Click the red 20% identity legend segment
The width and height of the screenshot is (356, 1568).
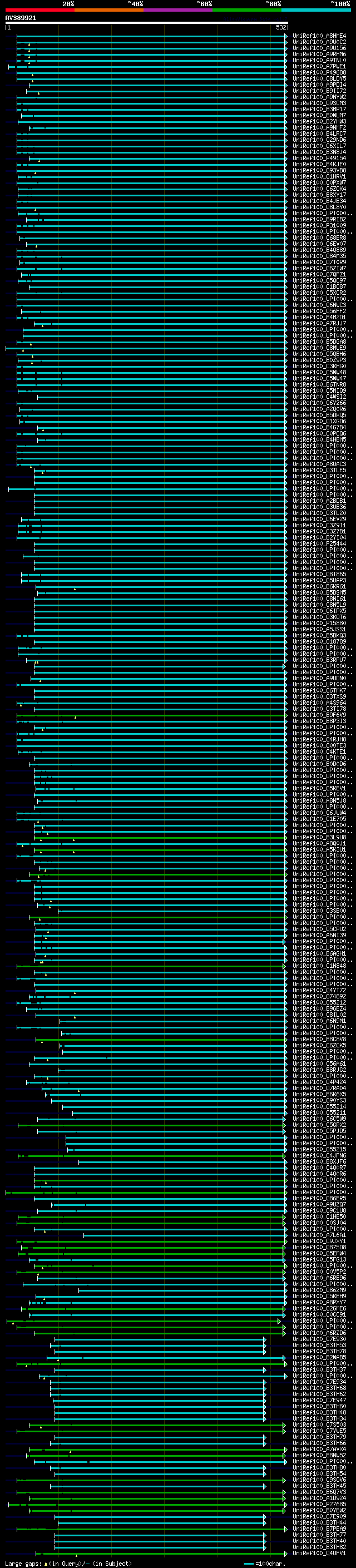pos(39,10)
